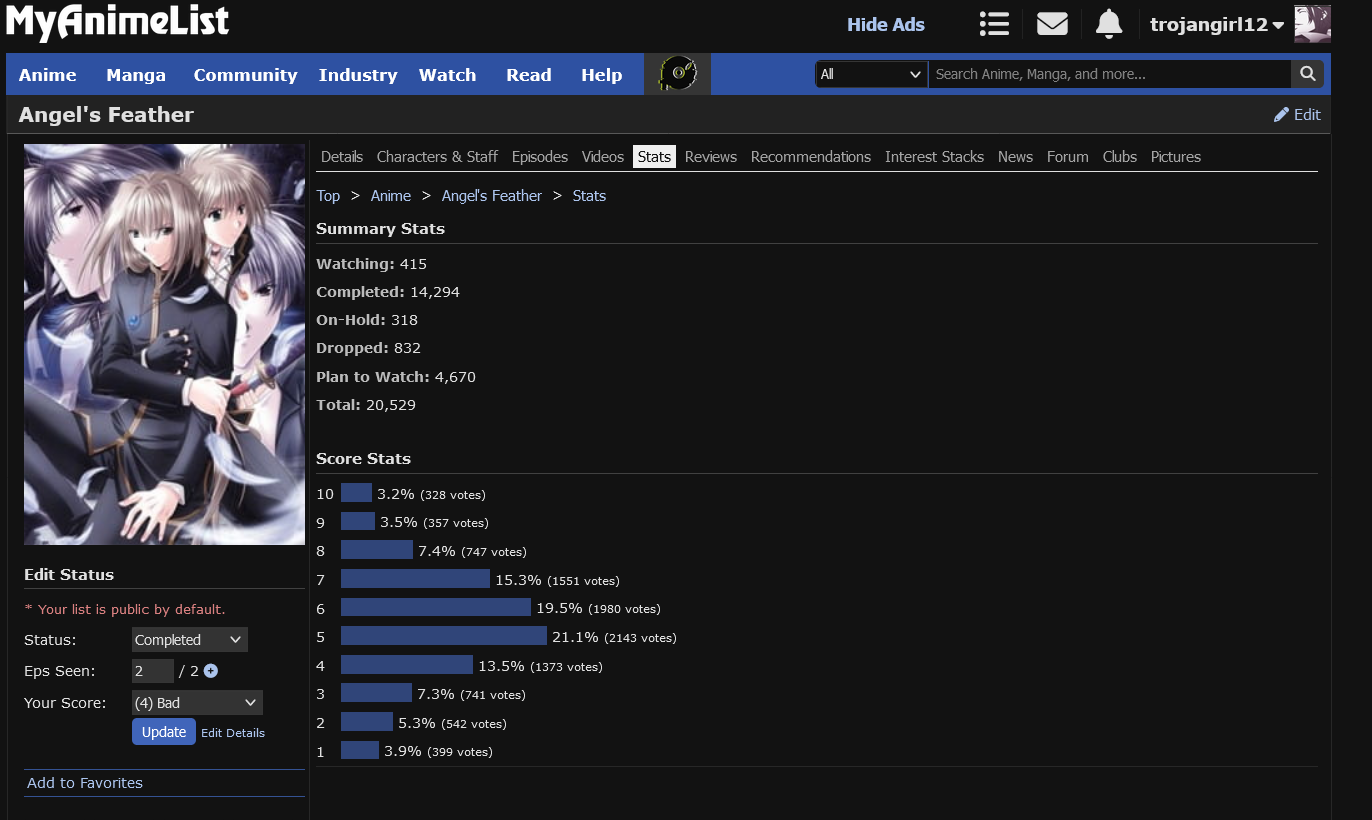Switch to the Characters & Staff tab
Image resolution: width=1372 pixels, height=820 pixels.
coord(437,157)
